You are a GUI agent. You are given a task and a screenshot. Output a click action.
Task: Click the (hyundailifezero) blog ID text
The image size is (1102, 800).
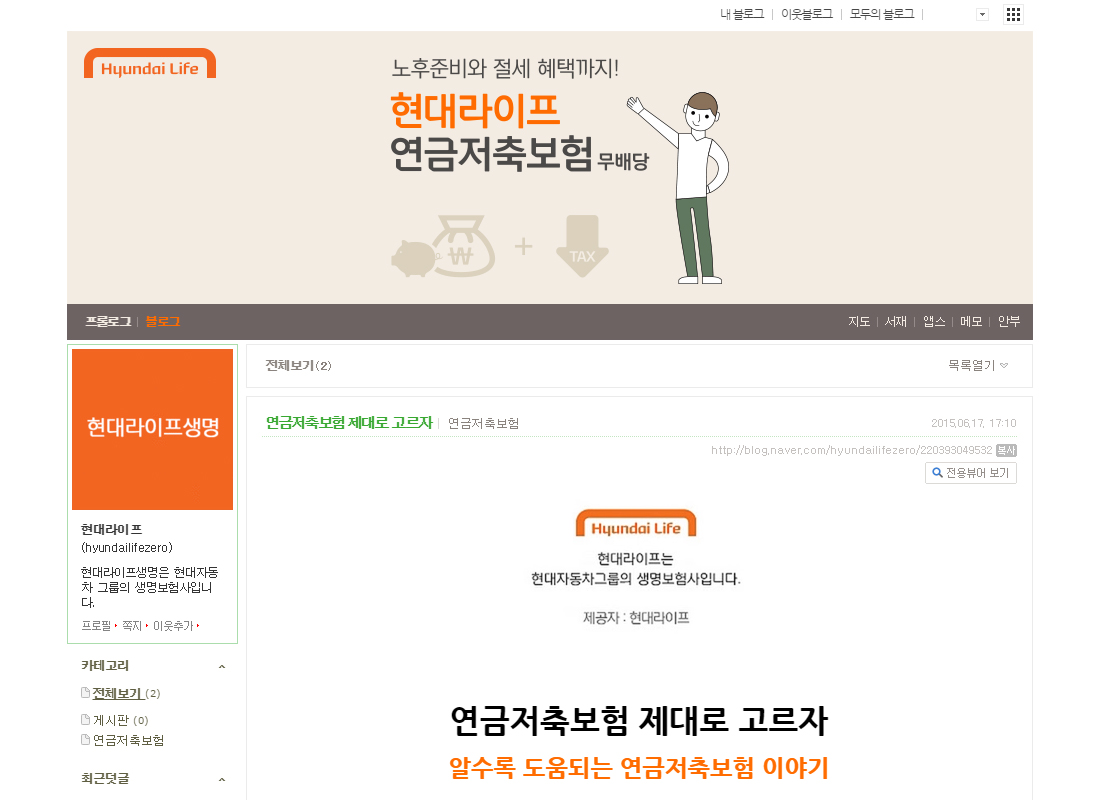pos(127,548)
